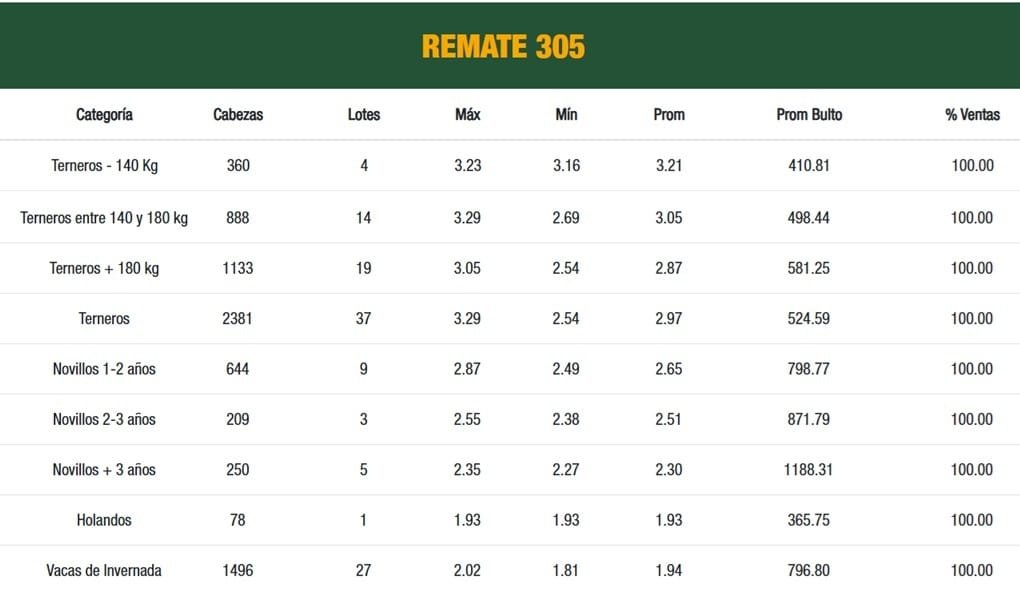
Task: Click the Novillos 1-2 años row label
Action: tap(104, 369)
